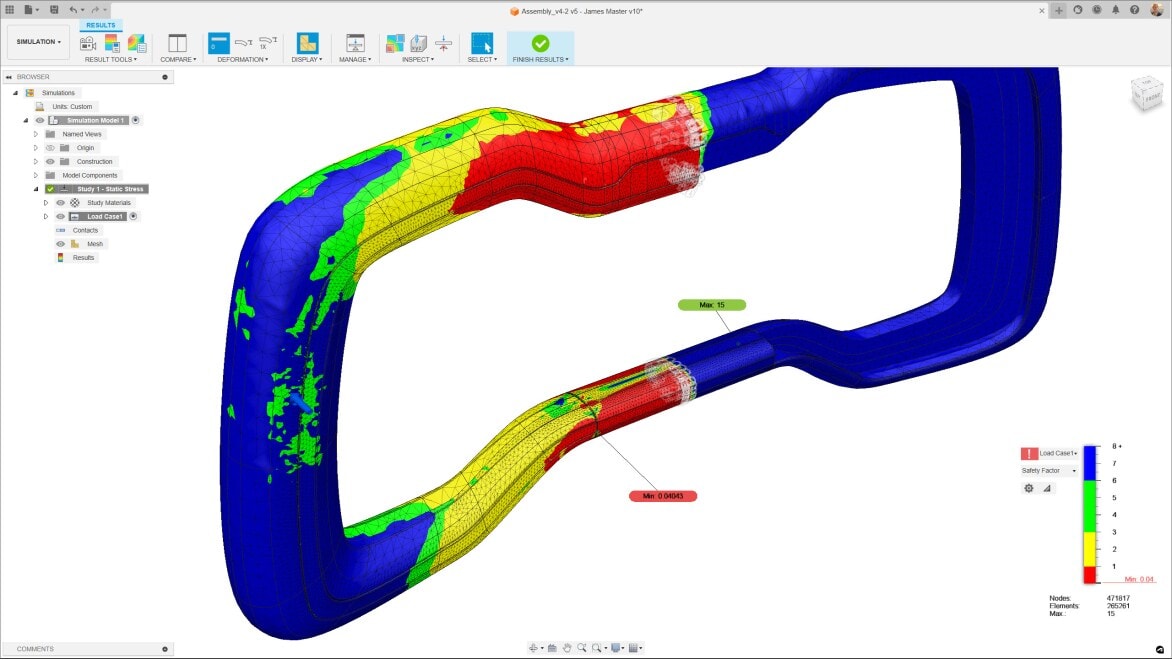
Task: Open the Select tool in the toolbar
Action: [x=481, y=44]
